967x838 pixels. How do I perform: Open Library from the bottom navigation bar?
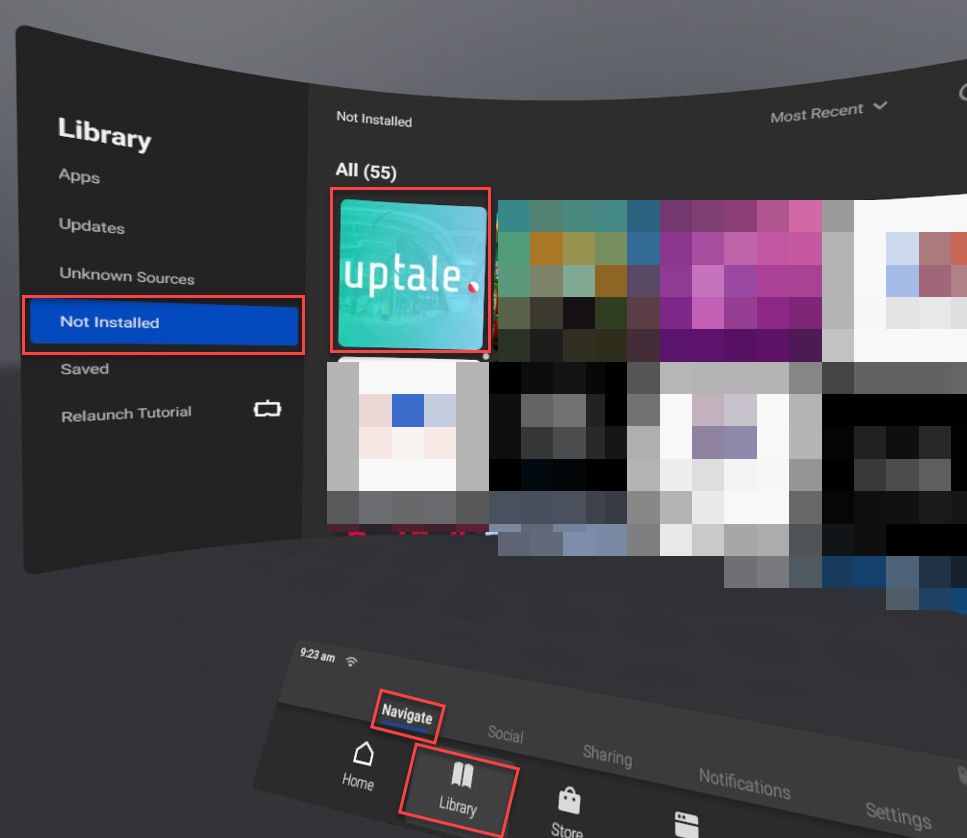point(459,790)
